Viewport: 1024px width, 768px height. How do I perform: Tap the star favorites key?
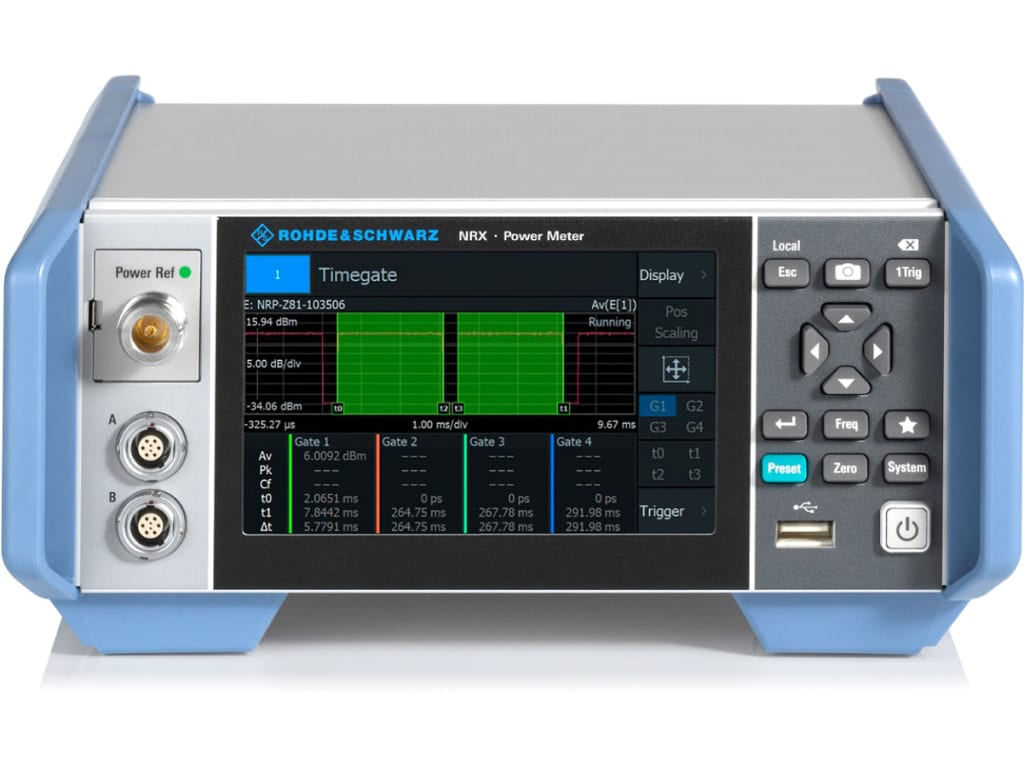click(x=907, y=424)
